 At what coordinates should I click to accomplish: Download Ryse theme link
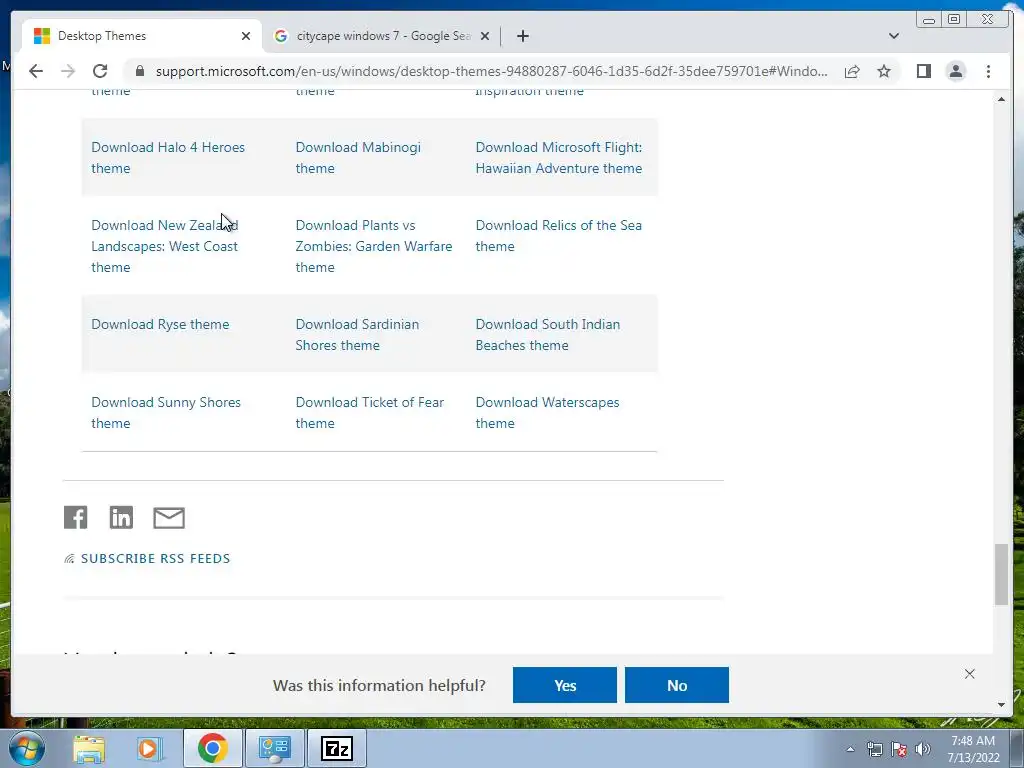(160, 325)
